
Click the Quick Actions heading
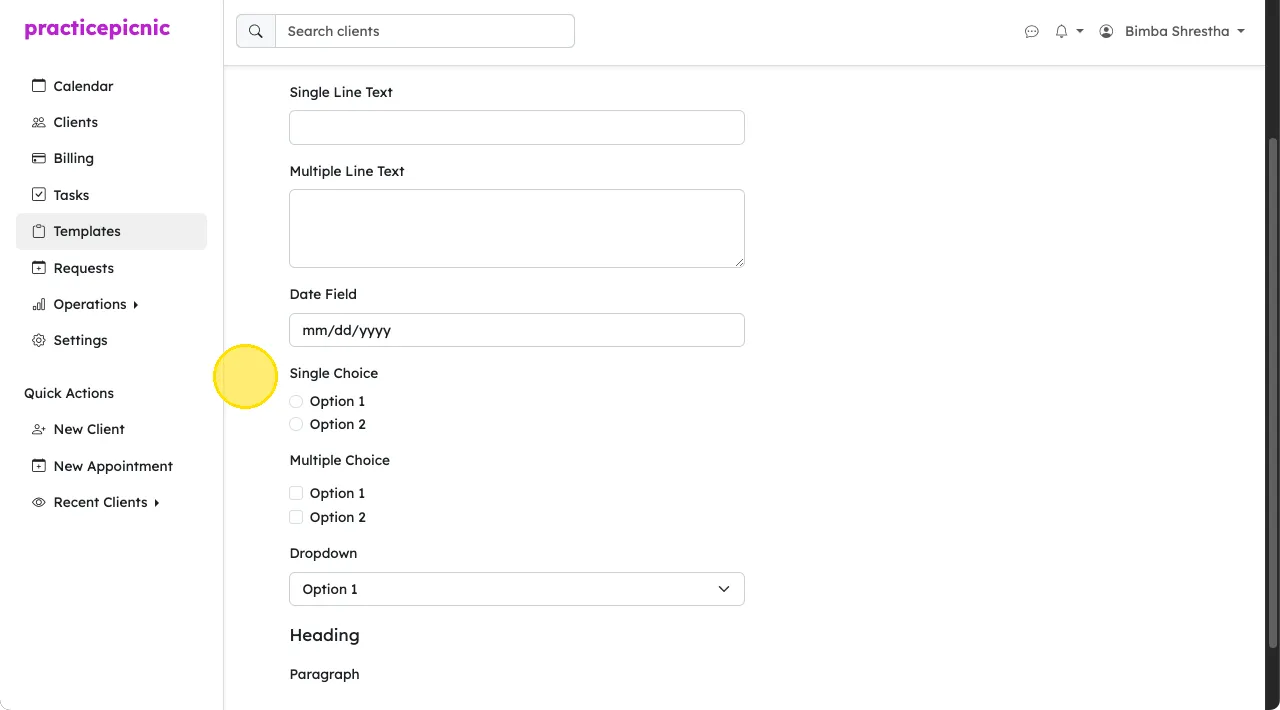click(x=69, y=393)
